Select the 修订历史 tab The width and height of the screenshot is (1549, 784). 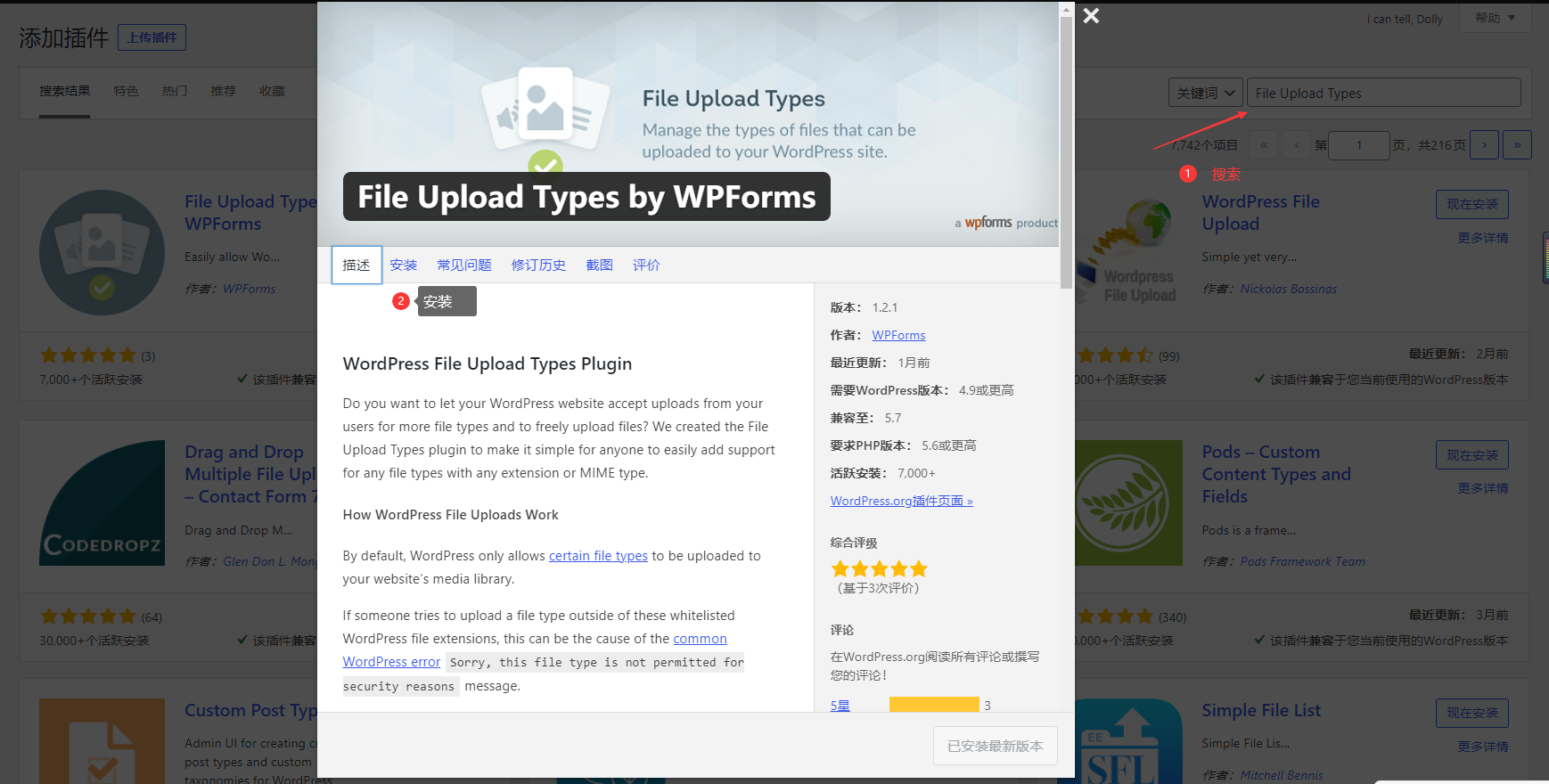click(538, 265)
